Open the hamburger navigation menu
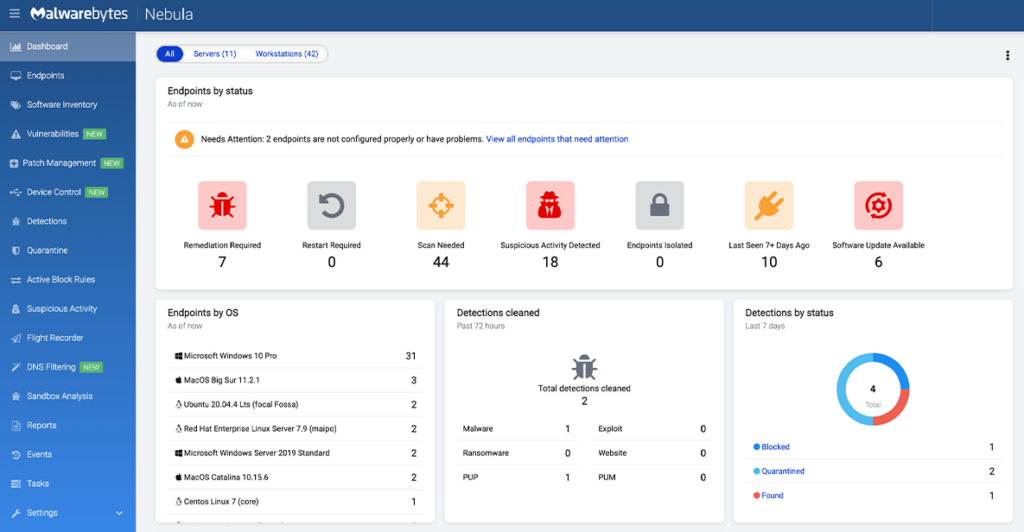 click(x=14, y=14)
